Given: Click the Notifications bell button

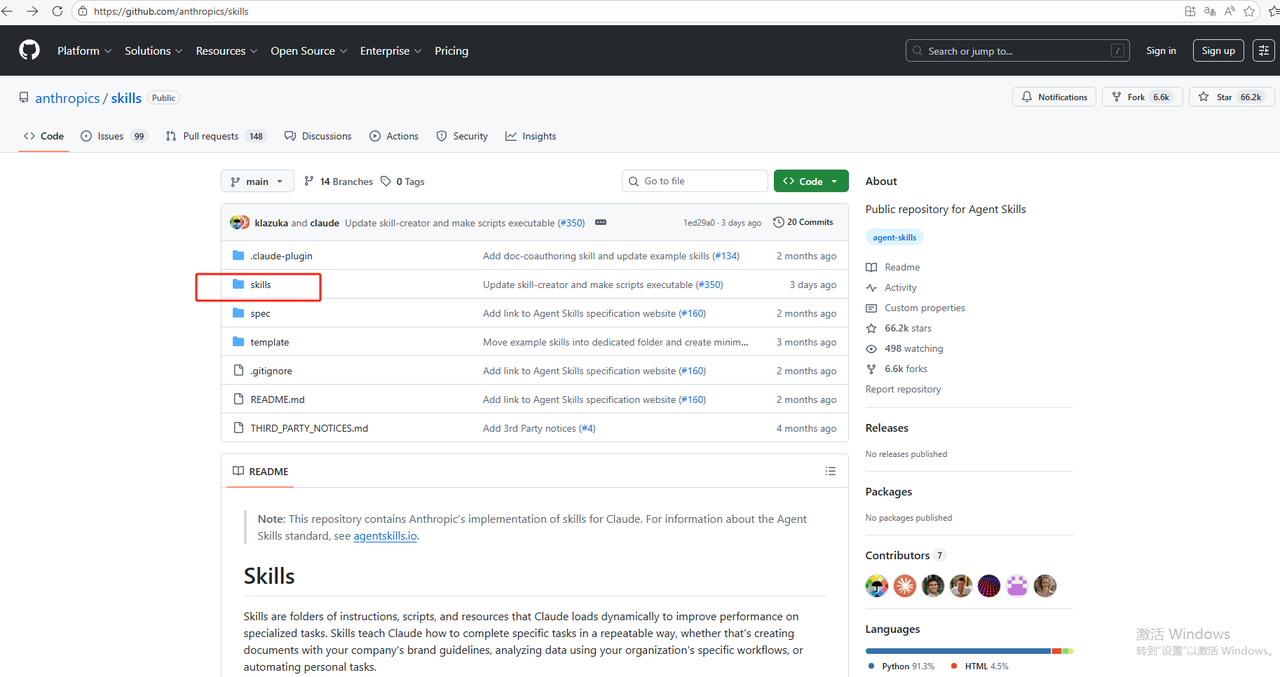Looking at the screenshot, I should [x=1055, y=97].
